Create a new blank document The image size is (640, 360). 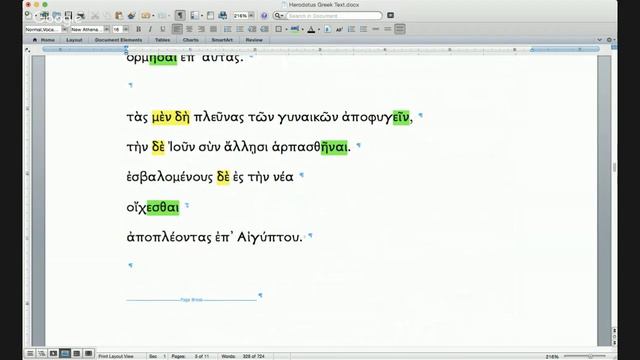[28, 16]
